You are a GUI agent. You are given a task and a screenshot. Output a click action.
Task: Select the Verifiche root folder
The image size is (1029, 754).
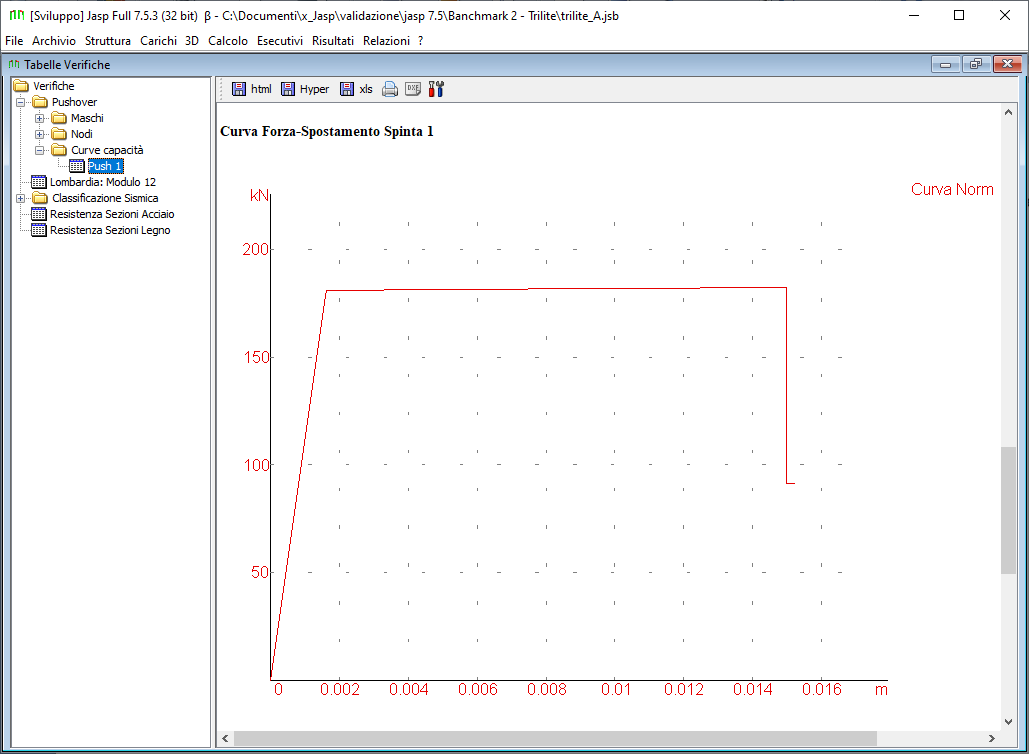[45, 86]
